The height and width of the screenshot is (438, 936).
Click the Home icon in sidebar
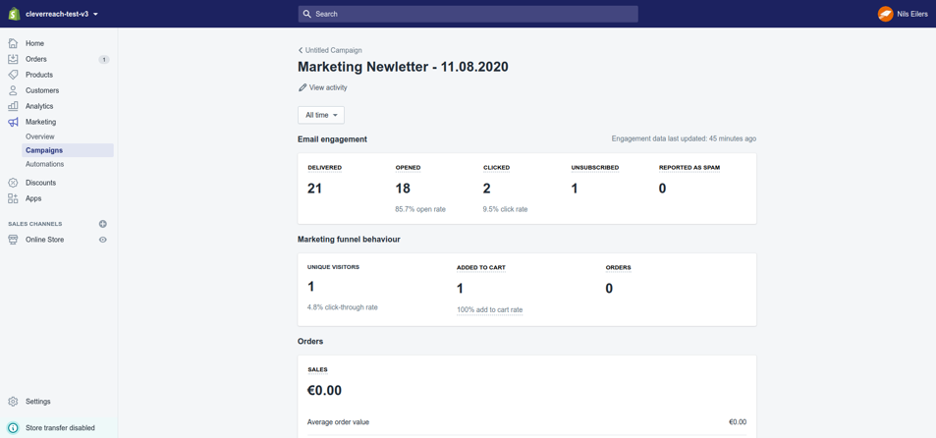(13, 44)
